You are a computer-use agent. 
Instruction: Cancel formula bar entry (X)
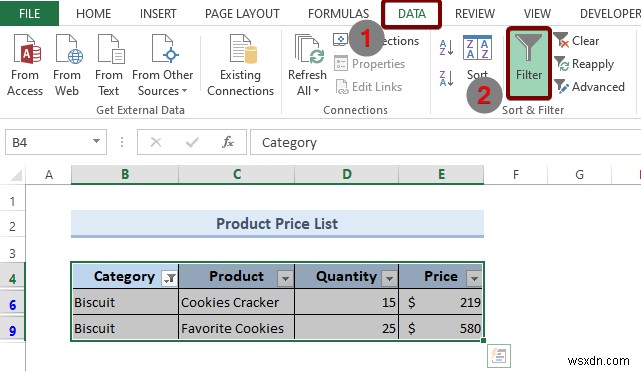(x=156, y=142)
